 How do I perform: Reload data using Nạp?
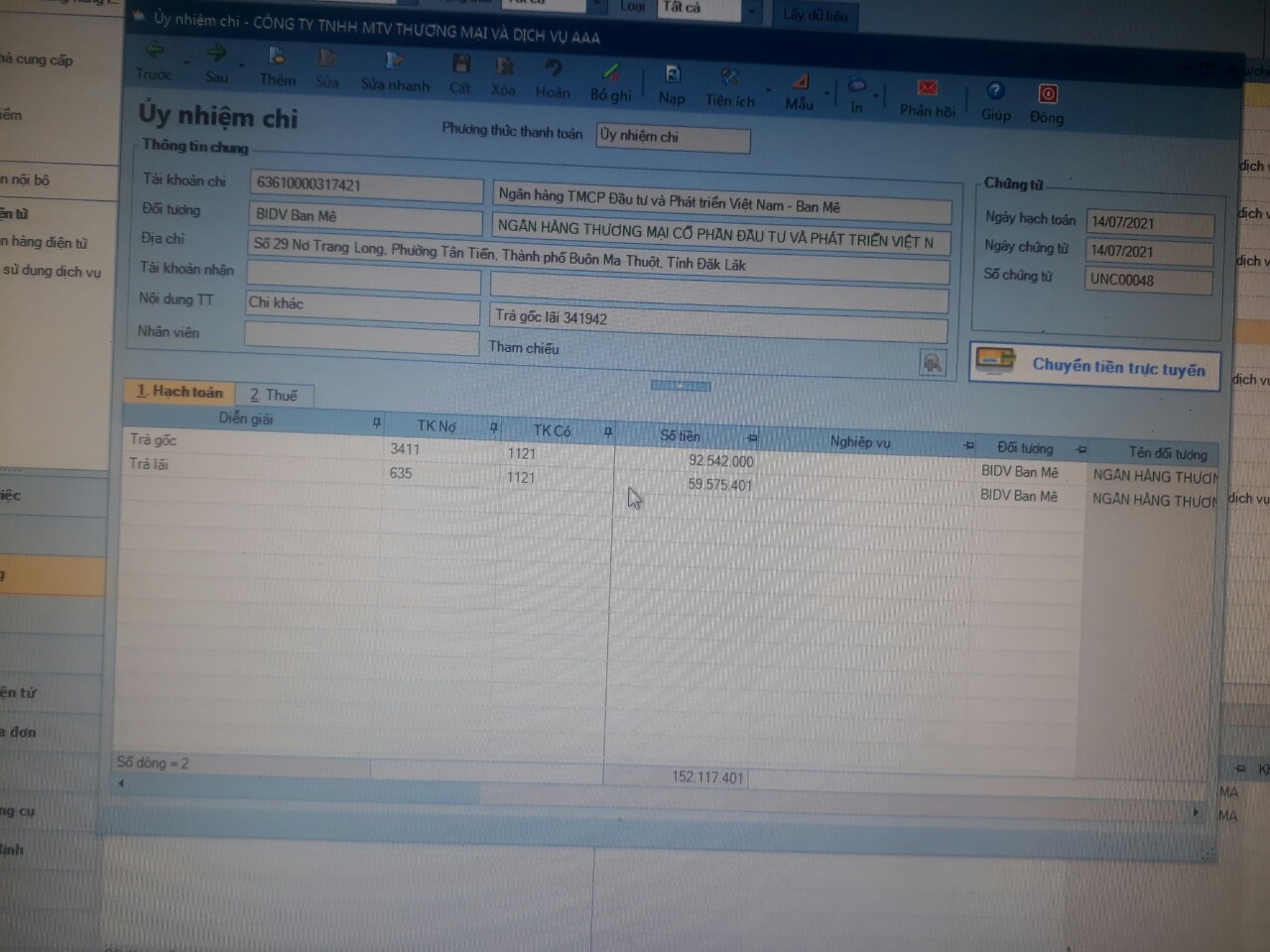click(672, 85)
